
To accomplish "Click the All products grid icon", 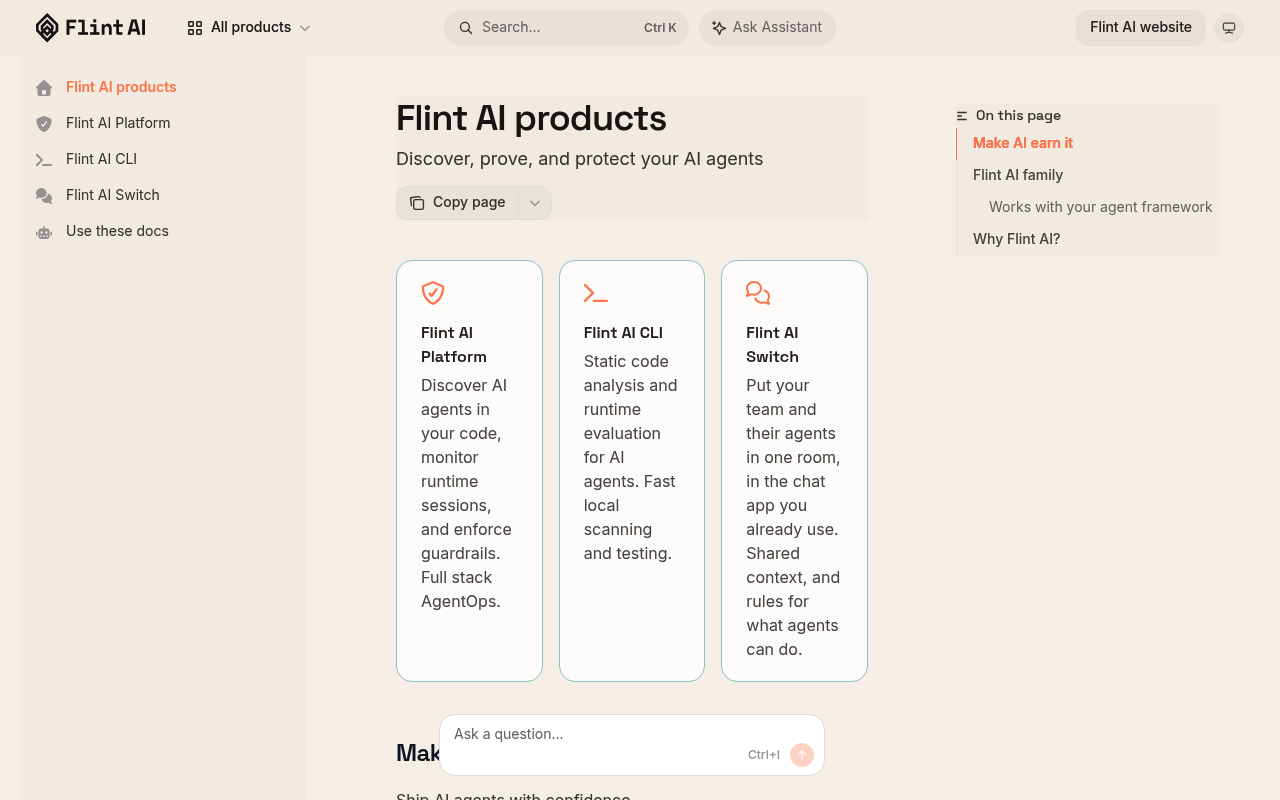I will coord(195,28).
